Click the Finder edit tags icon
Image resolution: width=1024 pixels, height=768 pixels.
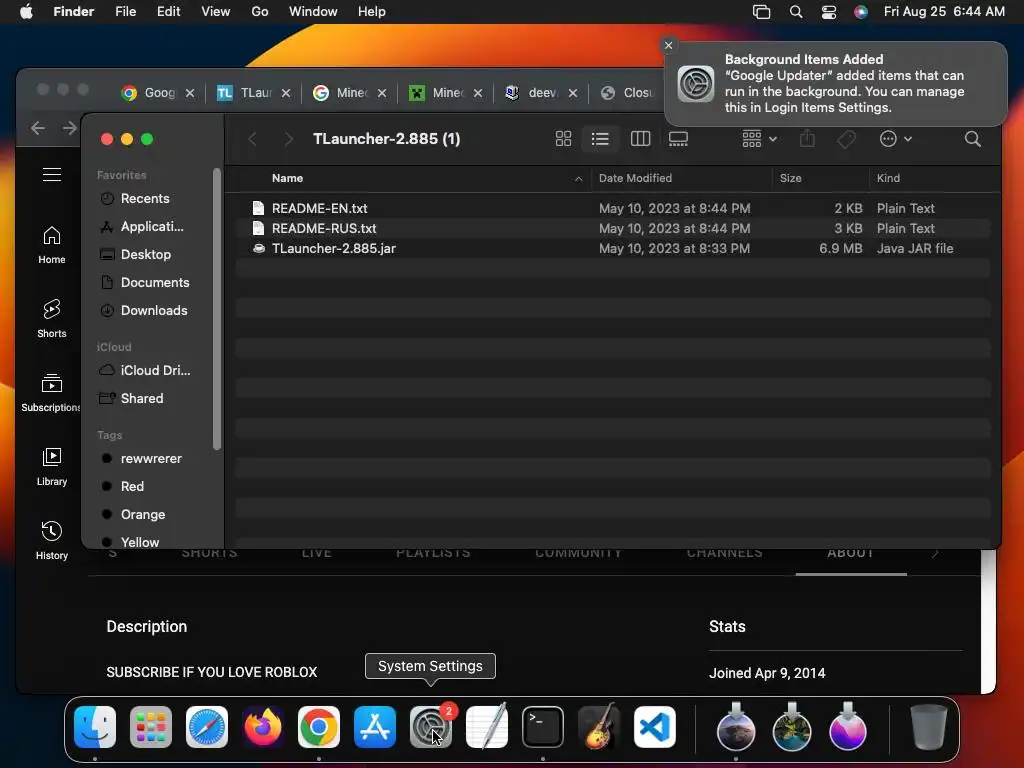(846, 138)
